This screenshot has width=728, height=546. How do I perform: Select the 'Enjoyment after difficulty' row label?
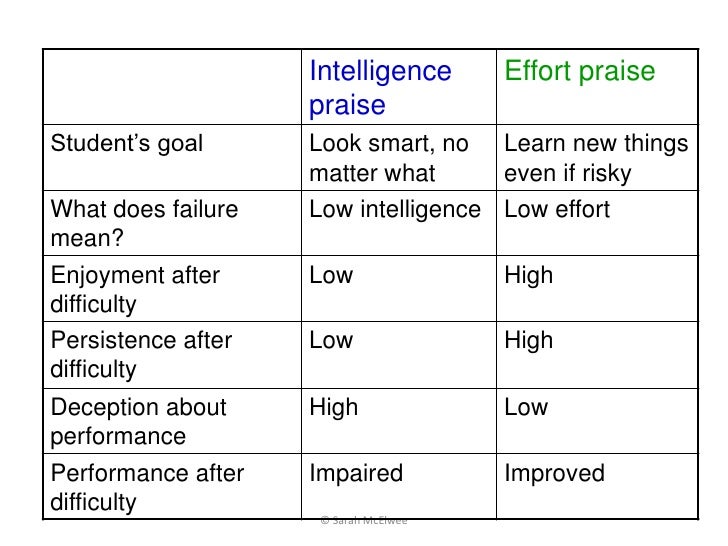point(135,289)
